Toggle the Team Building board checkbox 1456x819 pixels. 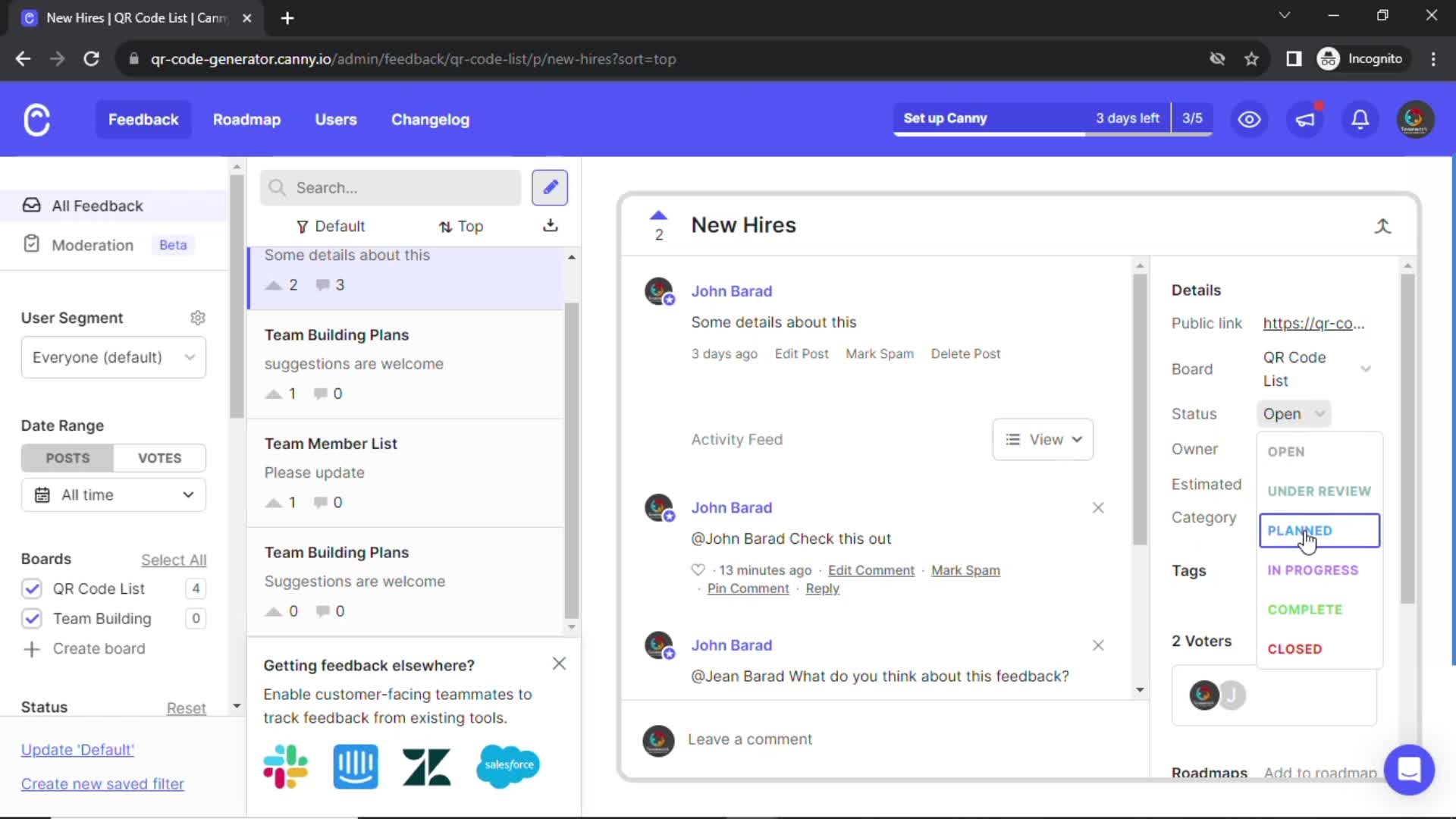pos(32,619)
